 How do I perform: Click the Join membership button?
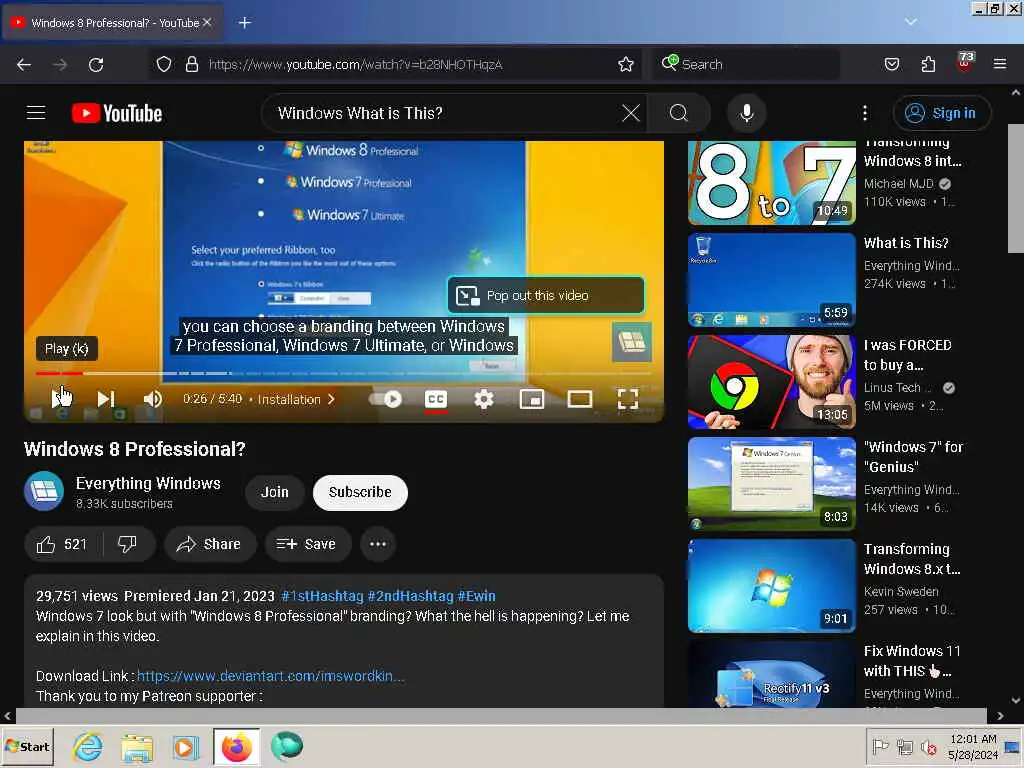(x=275, y=492)
